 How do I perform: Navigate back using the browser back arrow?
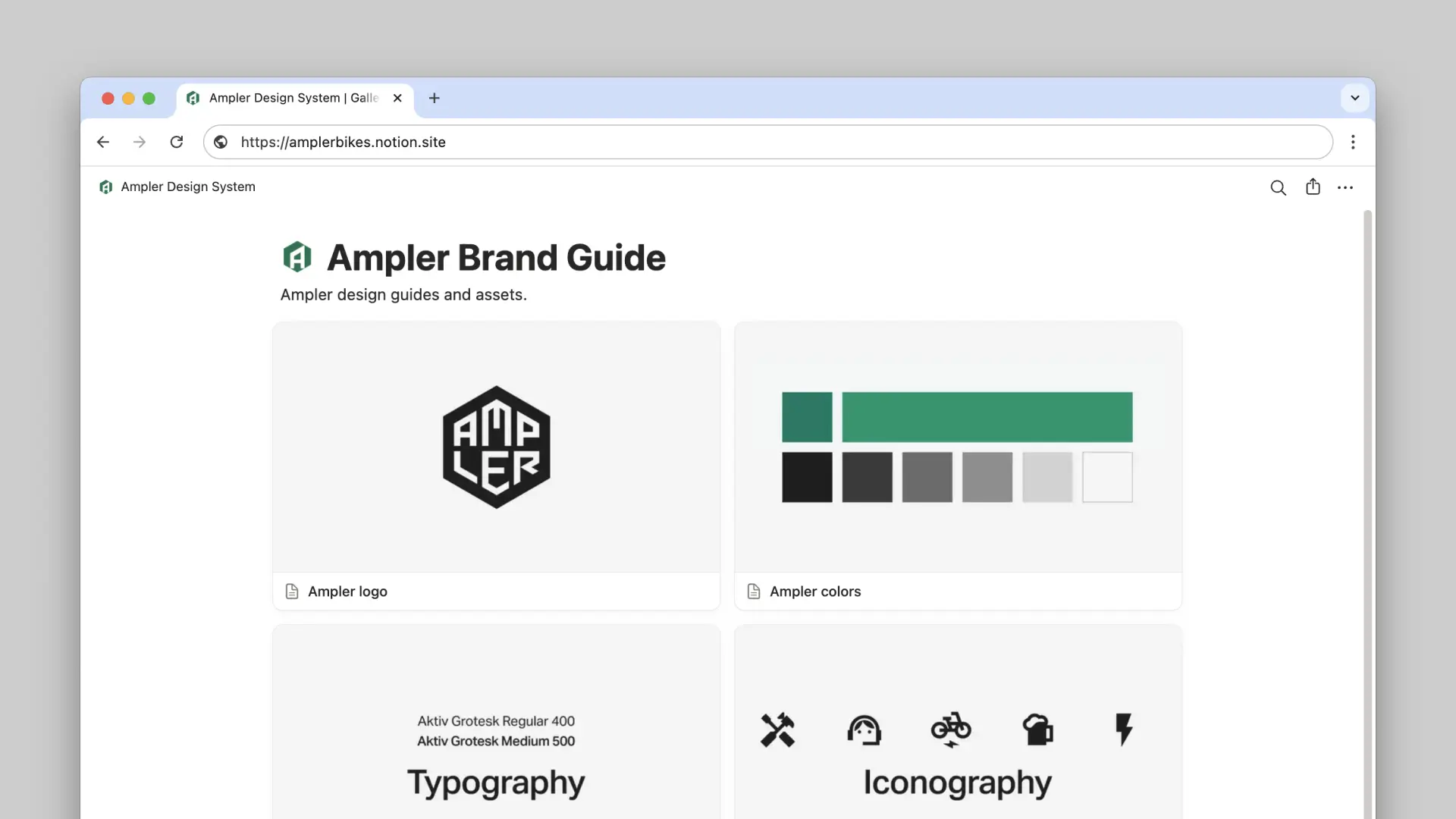(102, 142)
